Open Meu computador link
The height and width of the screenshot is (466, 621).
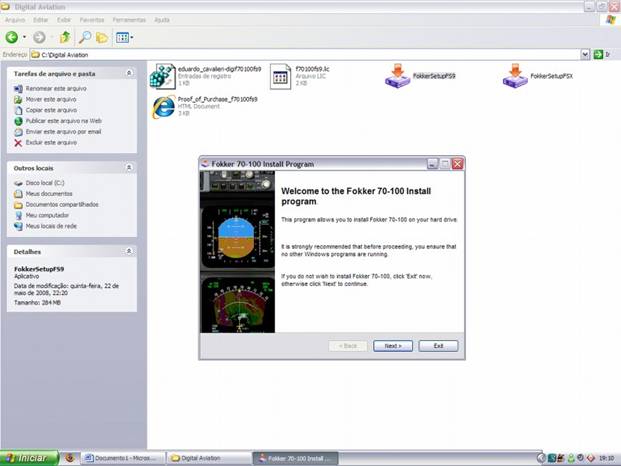pos(47,215)
